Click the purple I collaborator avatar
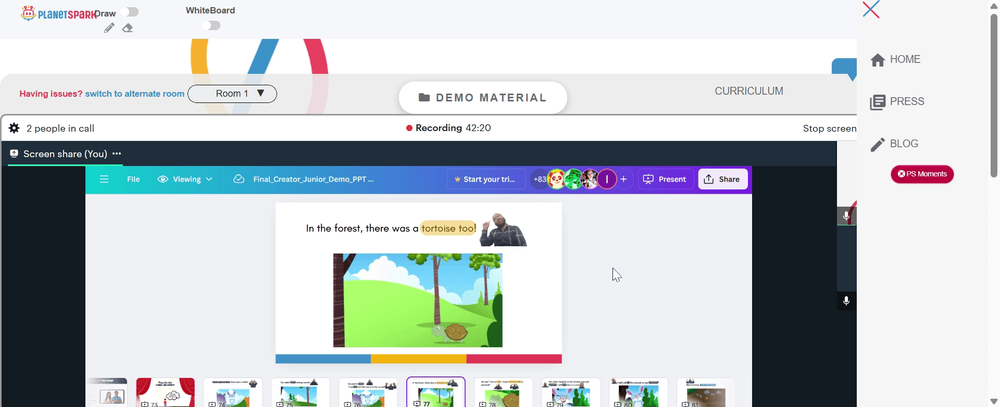The image size is (1000, 407). click(x=607, y=179)
